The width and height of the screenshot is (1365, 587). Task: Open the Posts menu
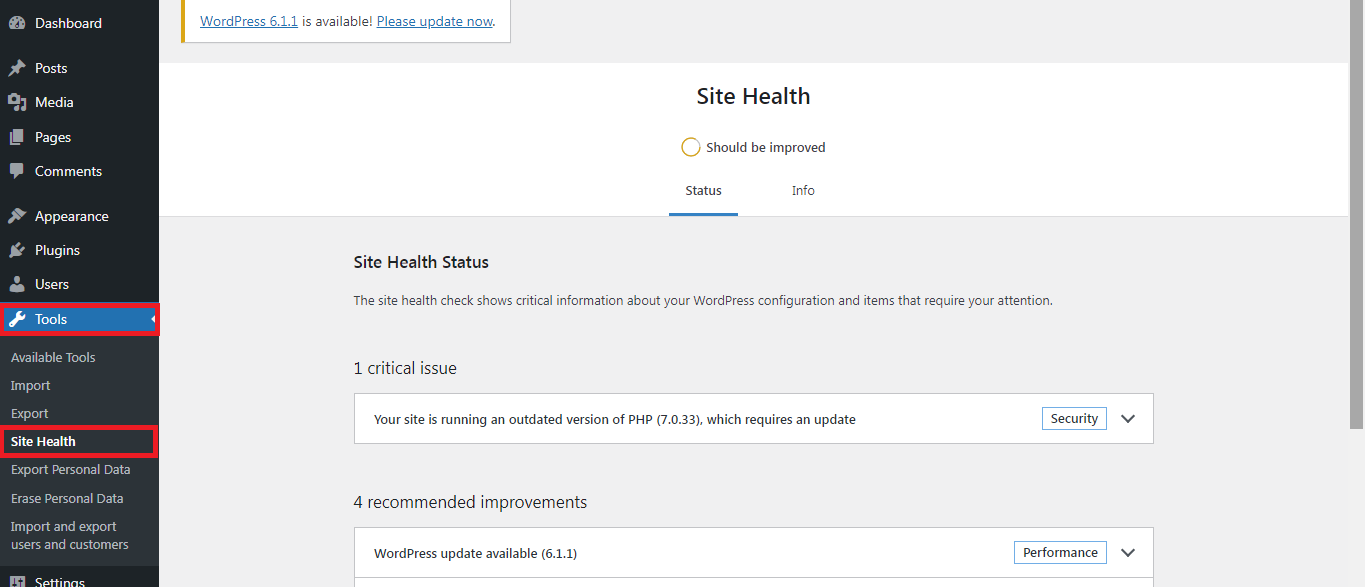79,68
